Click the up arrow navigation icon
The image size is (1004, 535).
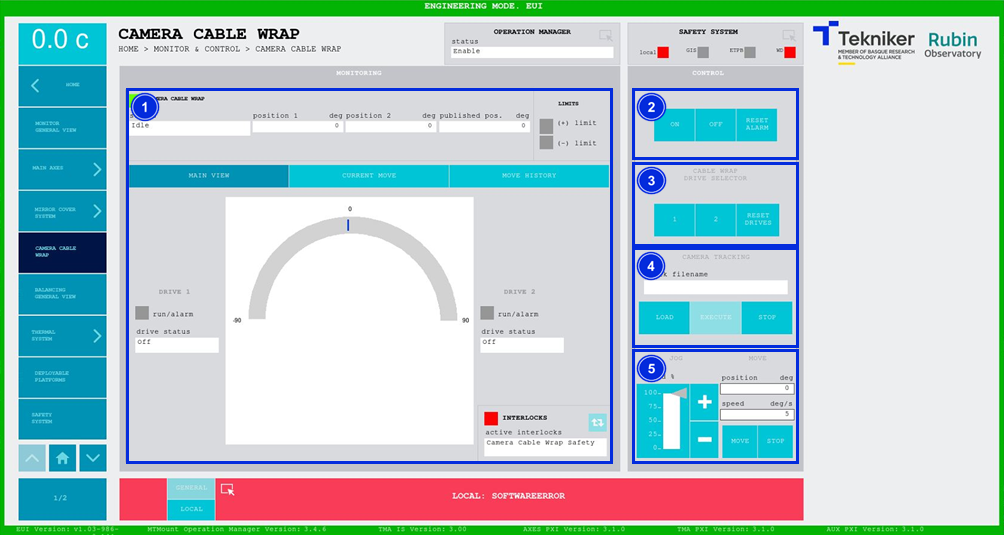pos(33,458)
